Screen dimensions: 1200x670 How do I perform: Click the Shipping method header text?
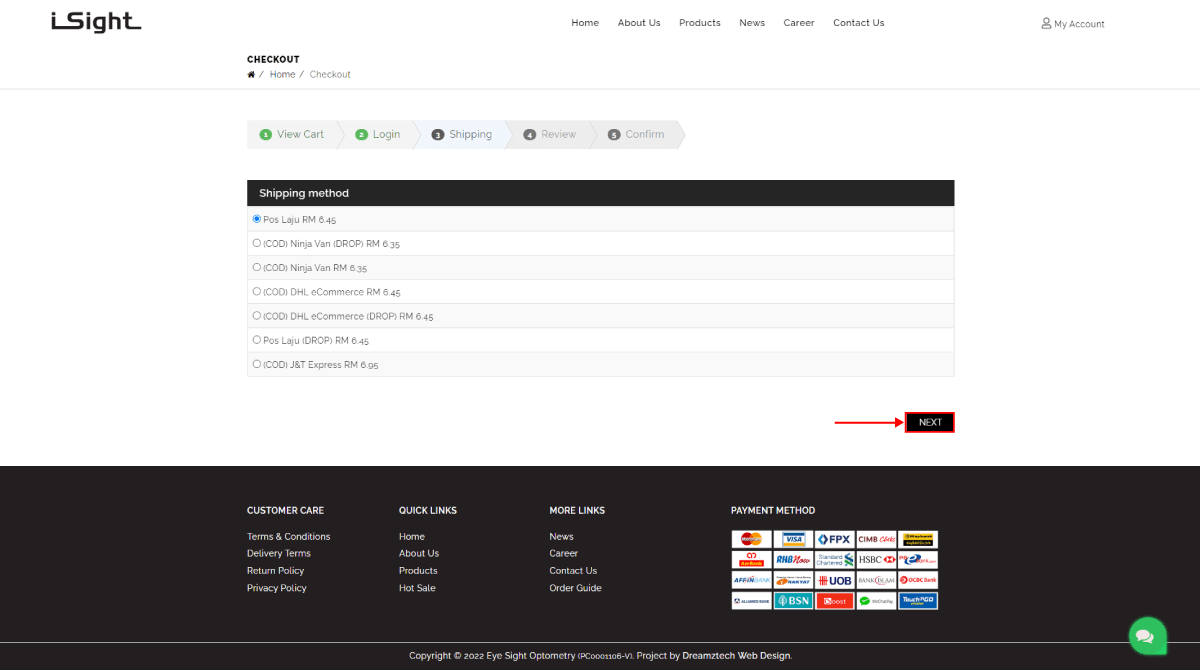coord(304,193)
